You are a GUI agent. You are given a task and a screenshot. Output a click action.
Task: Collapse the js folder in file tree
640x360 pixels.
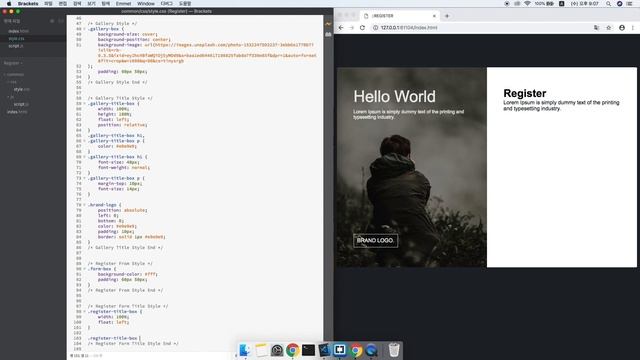(x=8, y=97)
